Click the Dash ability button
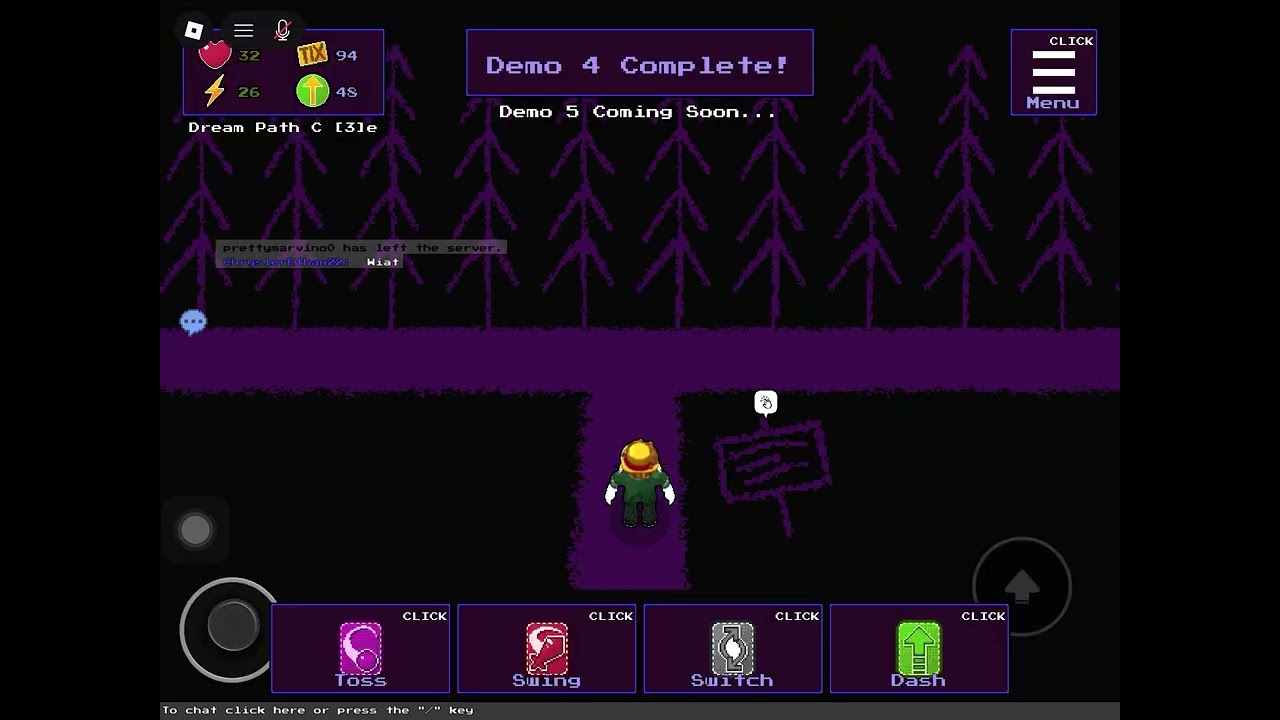This screenshot has width=1280, height=720. pos(919,649)
